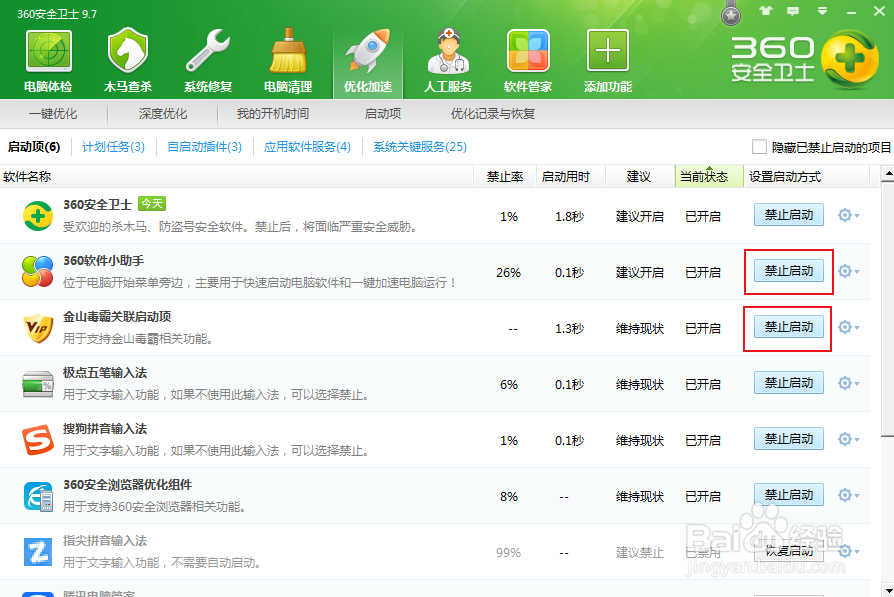The width and height of the screenshot is (894, 597).
Task: Select 启动项(6) category
Action: click(34, 147)
